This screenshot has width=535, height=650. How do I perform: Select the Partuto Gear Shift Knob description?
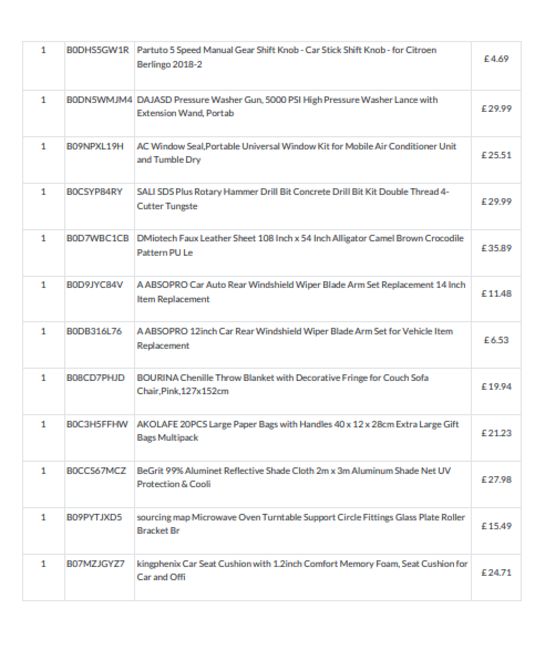pos(286,57)
